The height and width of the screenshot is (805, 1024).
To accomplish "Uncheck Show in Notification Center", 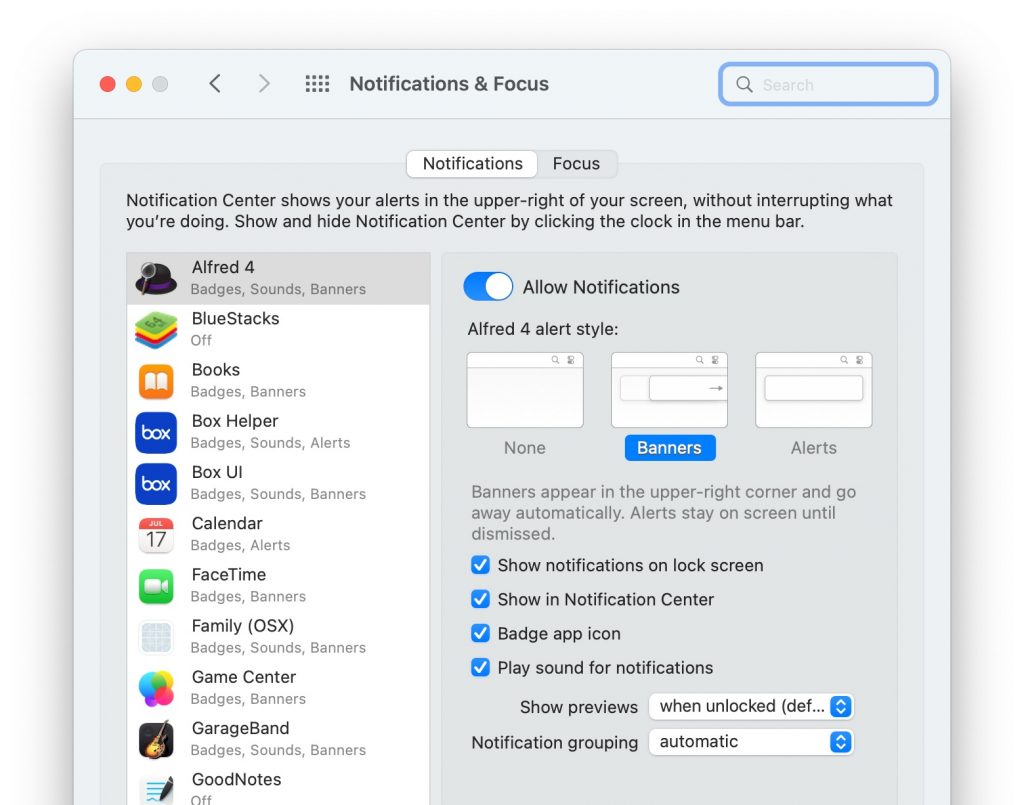I will pyautogui.click(x=481, y=599).
